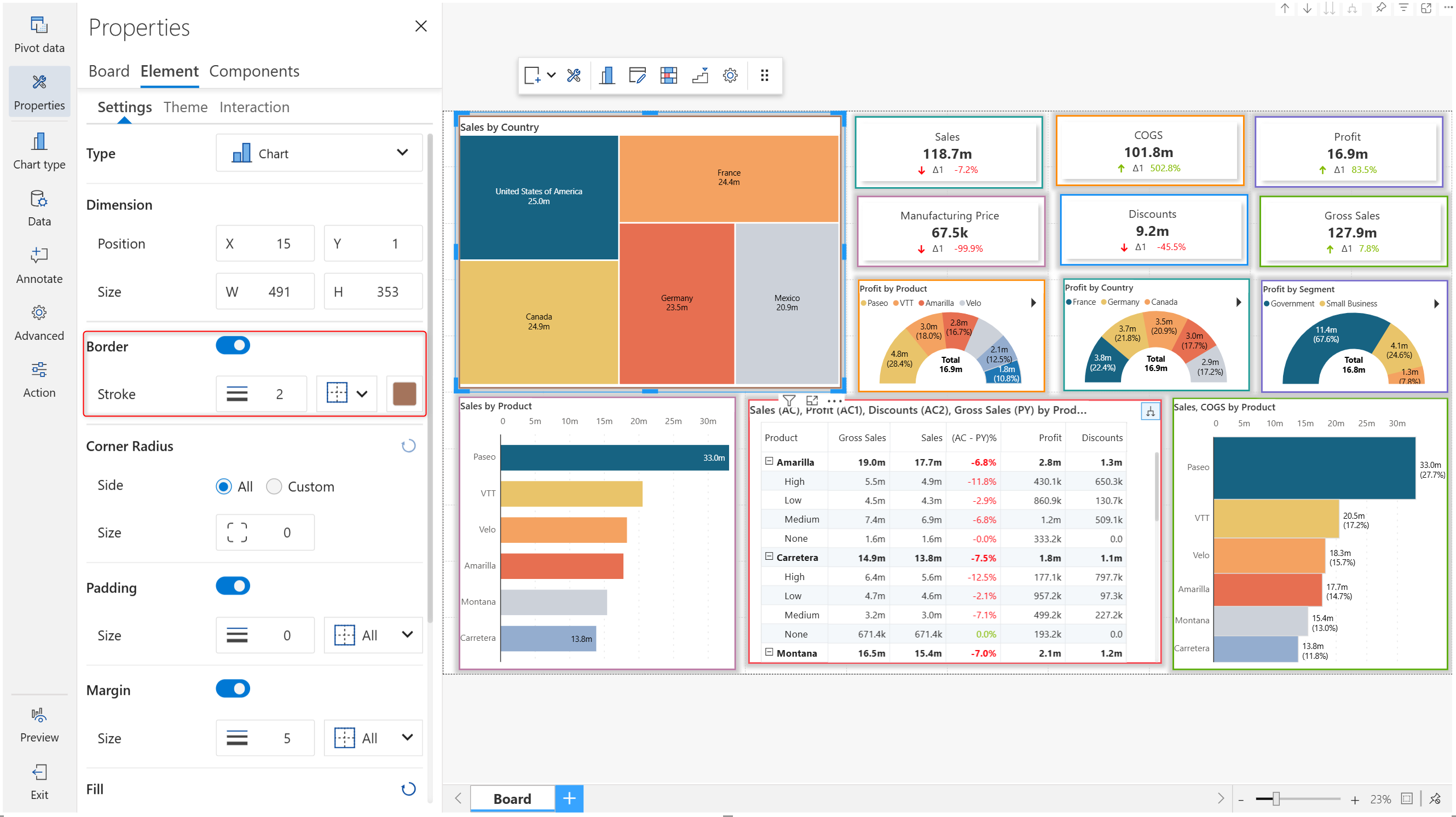This screenshot has width=1456, height=817.
Task: Select the Custom corner radius option
Action: click(274, 486)
